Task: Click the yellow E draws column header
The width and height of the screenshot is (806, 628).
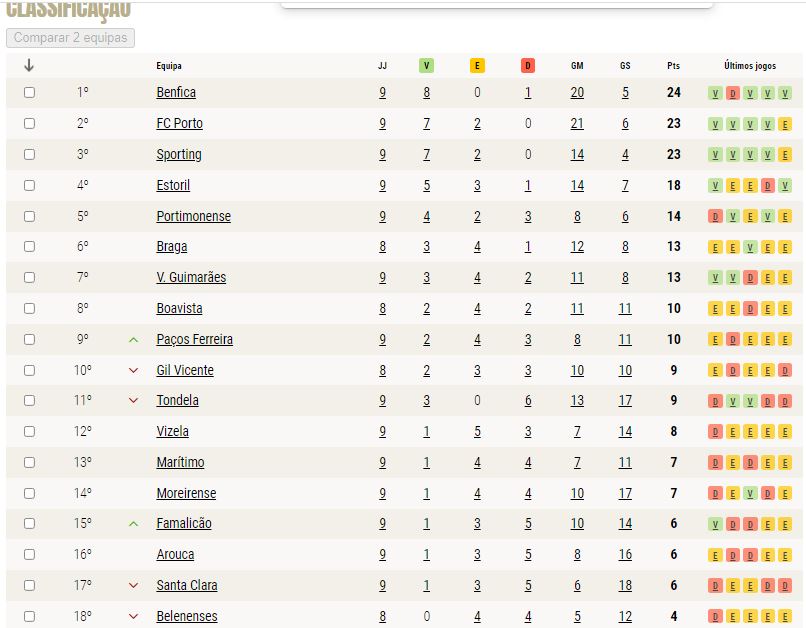Action: tap(477, 65)
